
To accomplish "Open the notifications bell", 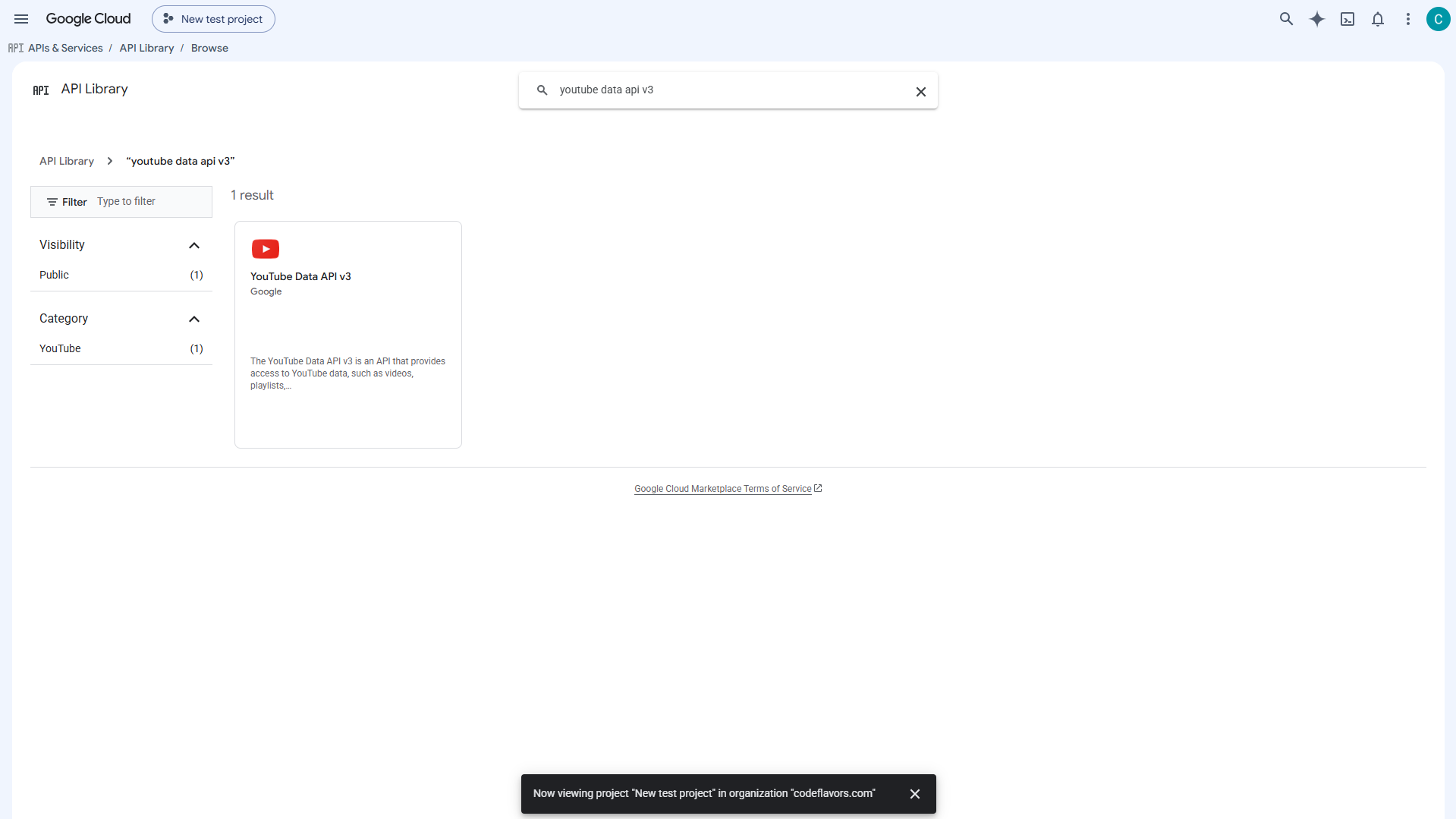I will click(1378, 19).
